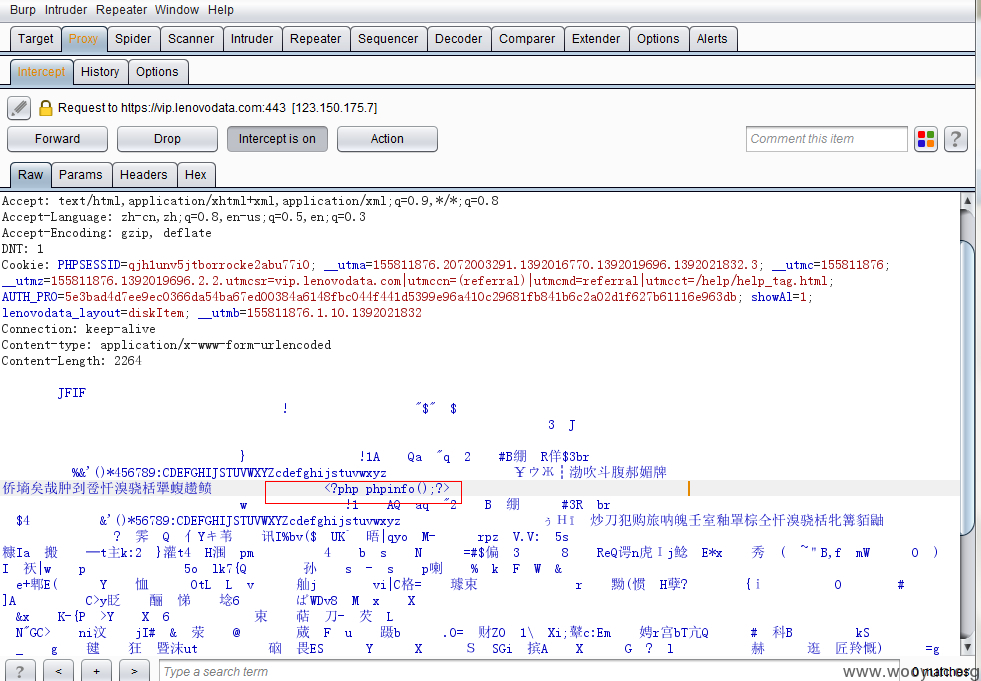This screenshot has height=681, width=981.
Task: Open help with the question mark icon near comment box
Action: coord(955,139)
